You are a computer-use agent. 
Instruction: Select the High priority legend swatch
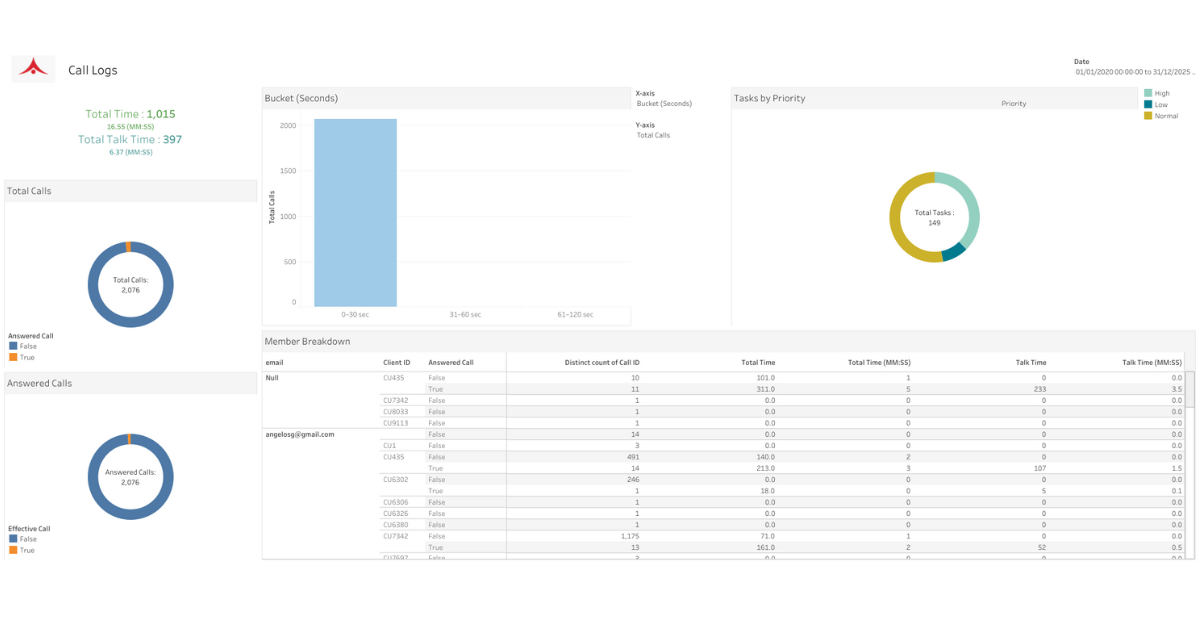click(x=1148, y=93)
